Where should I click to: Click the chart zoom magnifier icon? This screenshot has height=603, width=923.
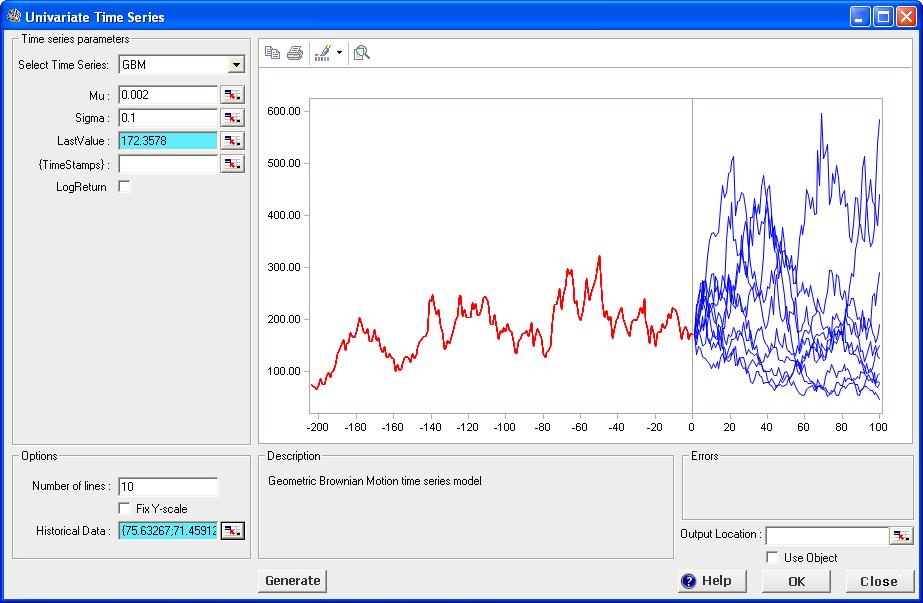pyautogui.click(x=361, y=53)
